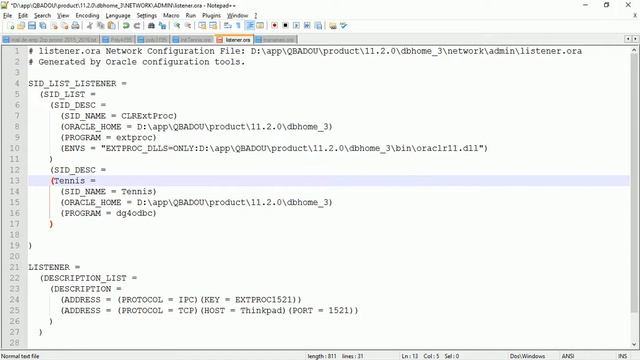Click the spell-check checkmark toolbar icon
The image size is (640, 360).
pyautogui.click(x=344, y=26)
